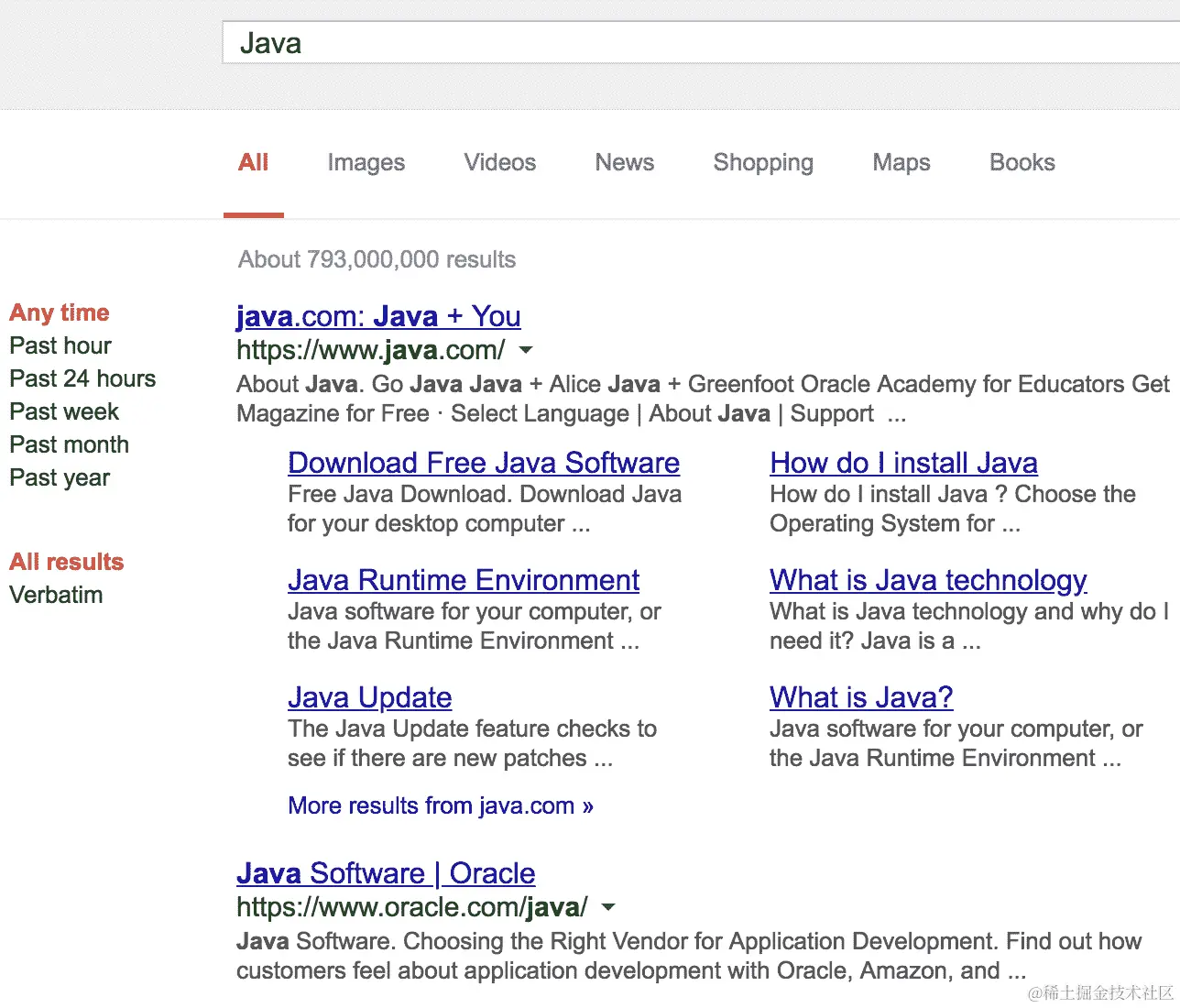The width and height of the screenshot is (1180, 1008).
Task: Open Download Free Java Software link
Action: [x=484, y=463]
